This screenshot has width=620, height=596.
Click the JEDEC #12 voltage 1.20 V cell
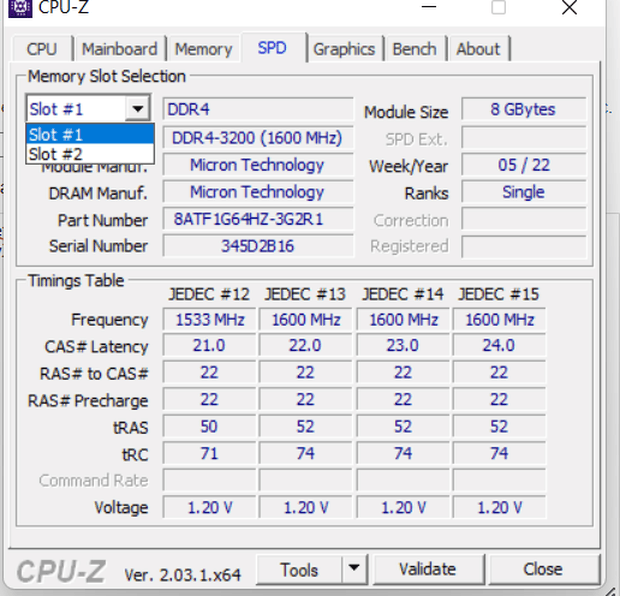[x=209, y=507]
